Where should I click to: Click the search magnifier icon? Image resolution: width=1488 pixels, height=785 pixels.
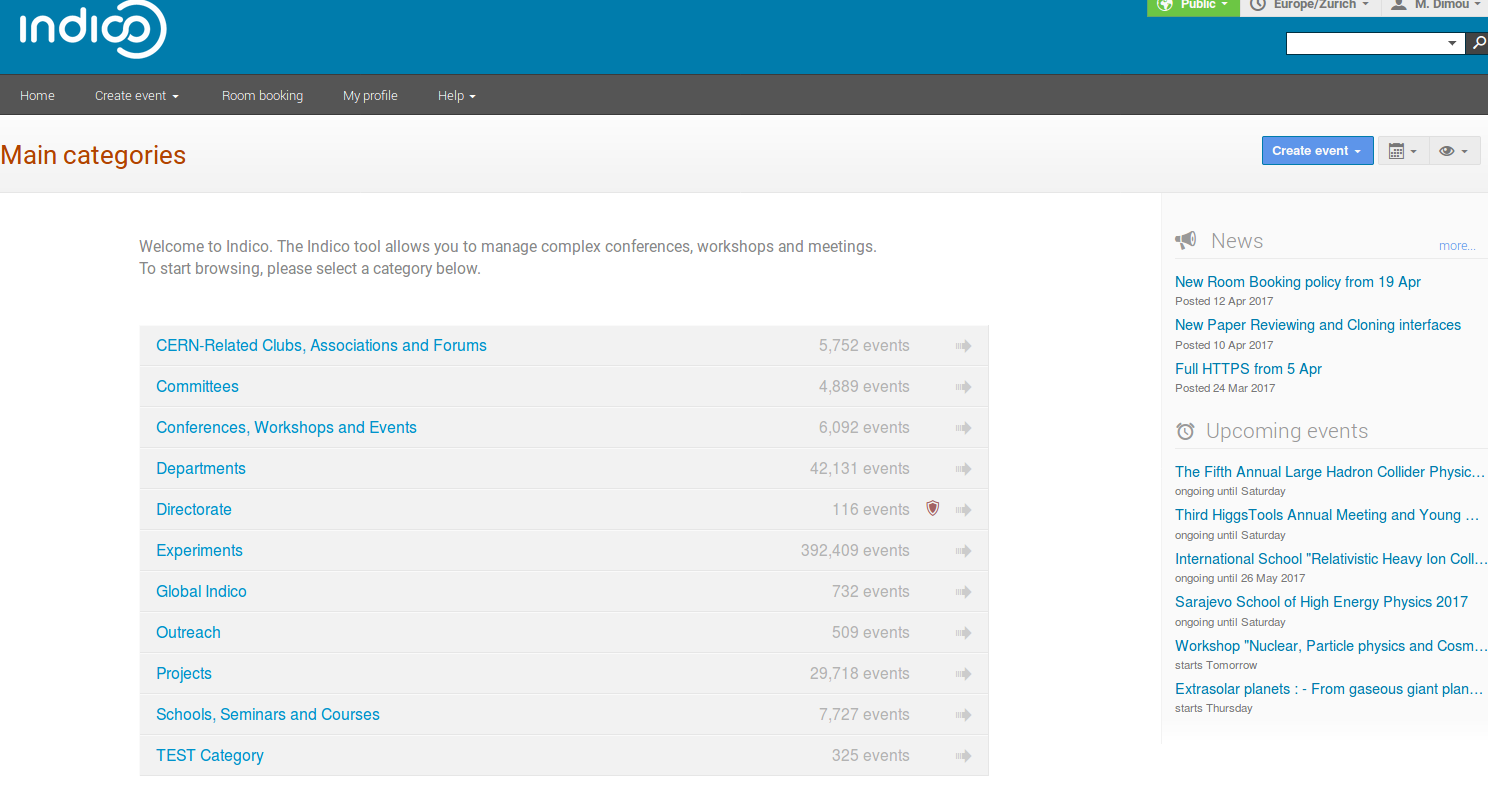point(1478,43)
